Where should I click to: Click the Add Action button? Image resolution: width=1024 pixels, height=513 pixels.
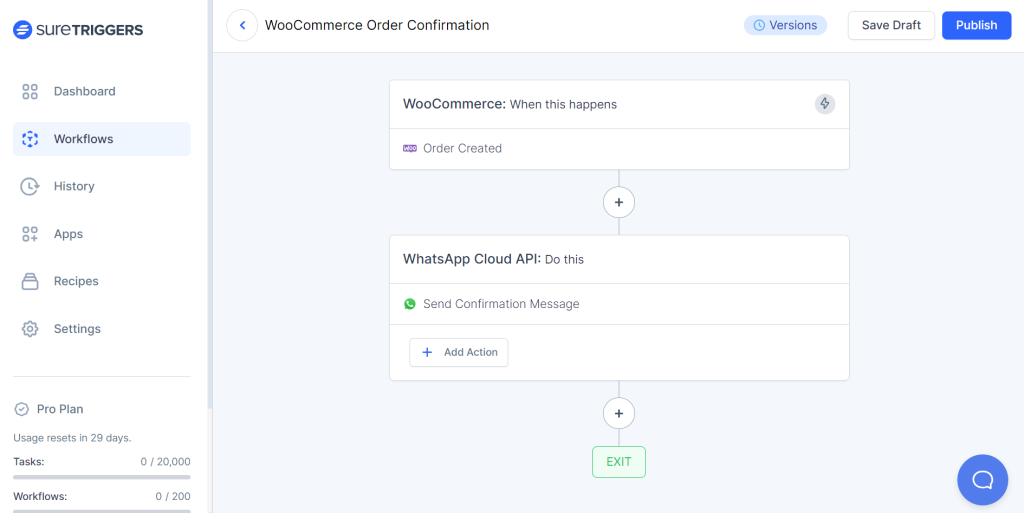coord(459,352)
